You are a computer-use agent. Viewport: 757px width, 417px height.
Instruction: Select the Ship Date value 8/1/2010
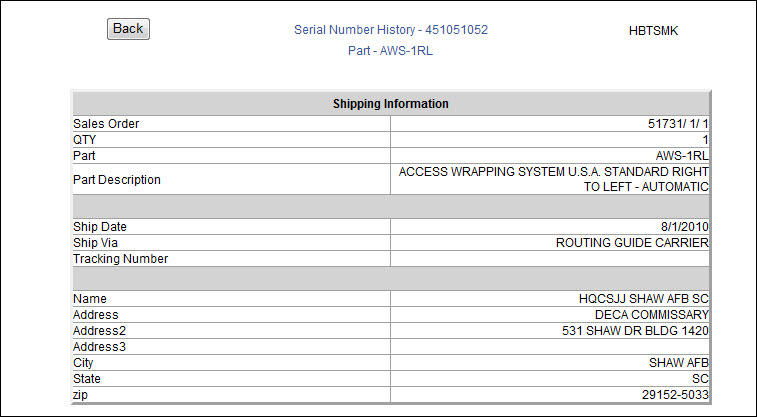pos(685,227)
